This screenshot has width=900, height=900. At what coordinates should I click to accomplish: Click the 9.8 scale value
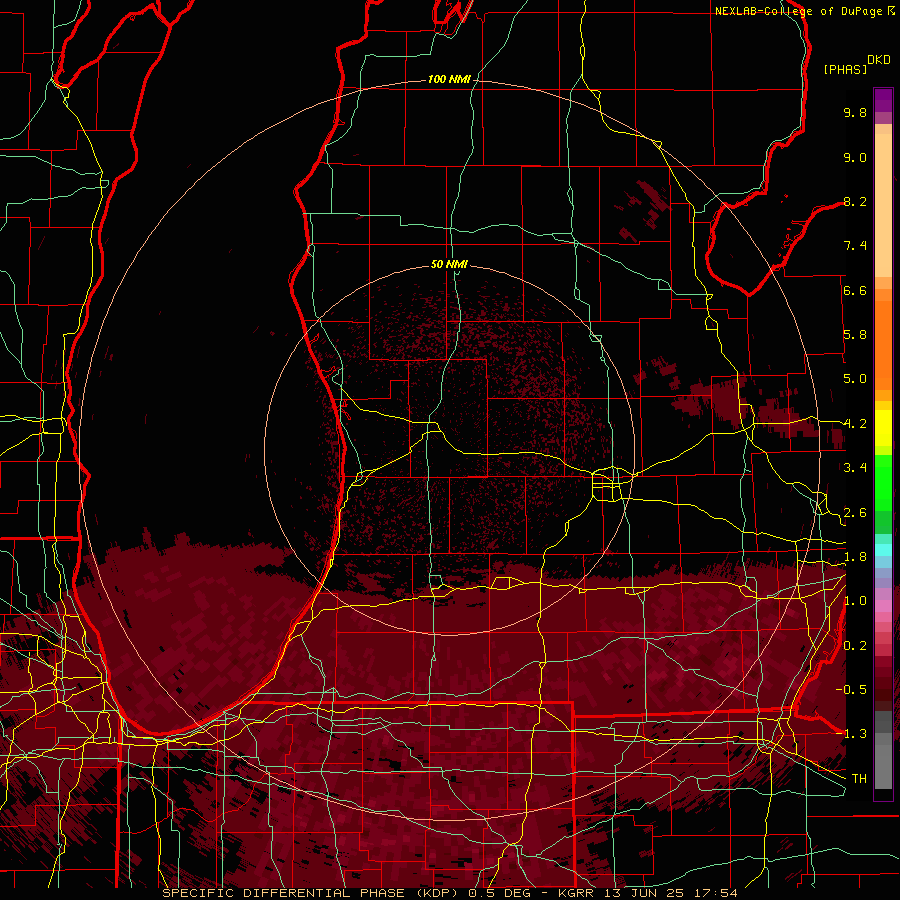pos(855,113)
